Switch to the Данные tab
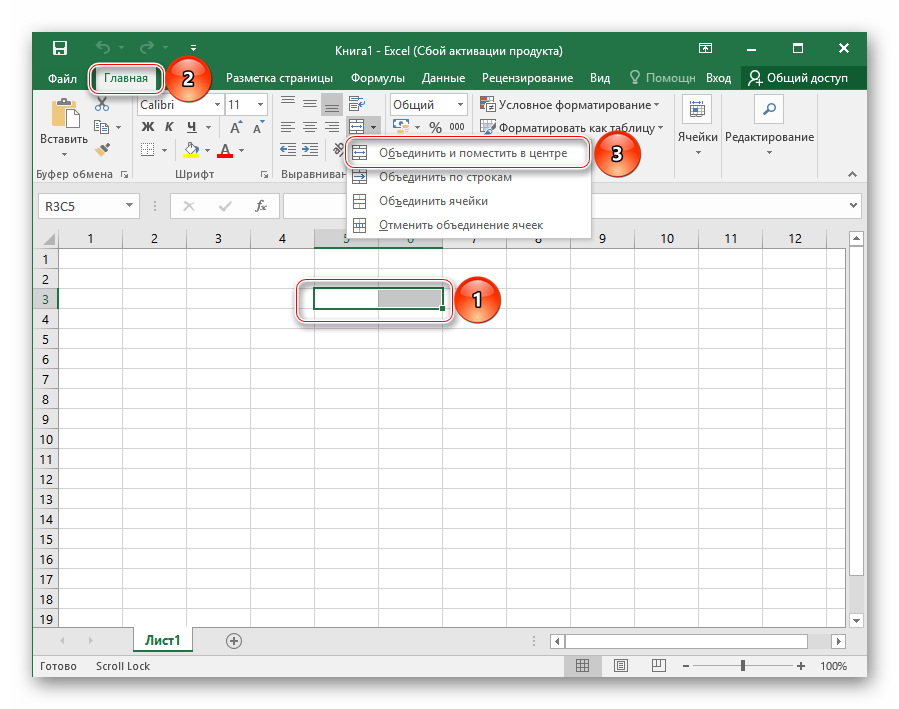 coord(443,78)
